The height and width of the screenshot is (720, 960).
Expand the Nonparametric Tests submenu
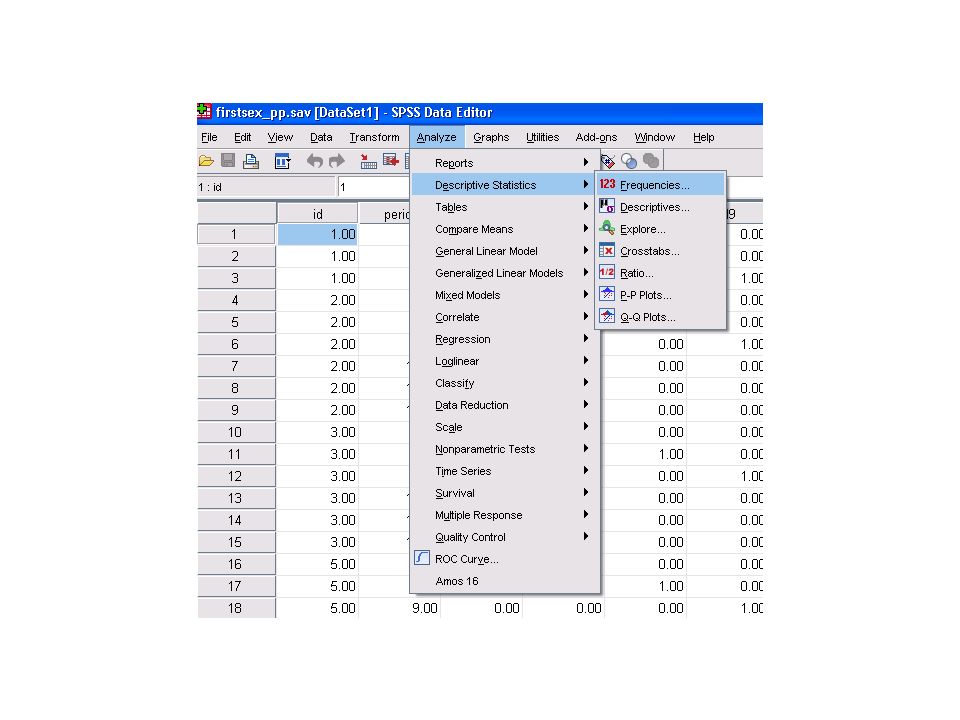[504, 449]
